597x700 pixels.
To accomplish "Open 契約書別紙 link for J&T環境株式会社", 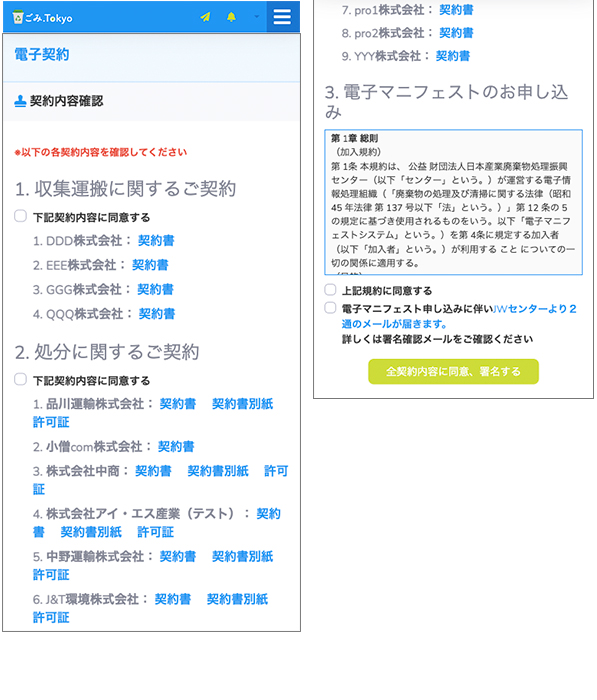I will tap(237, 599).
